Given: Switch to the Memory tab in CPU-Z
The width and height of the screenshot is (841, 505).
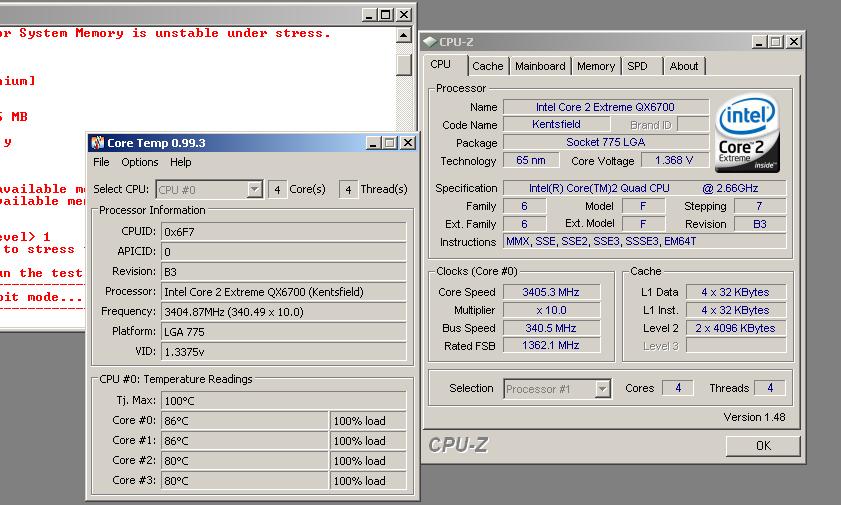Looking at the screenshot, I should 596,66.
